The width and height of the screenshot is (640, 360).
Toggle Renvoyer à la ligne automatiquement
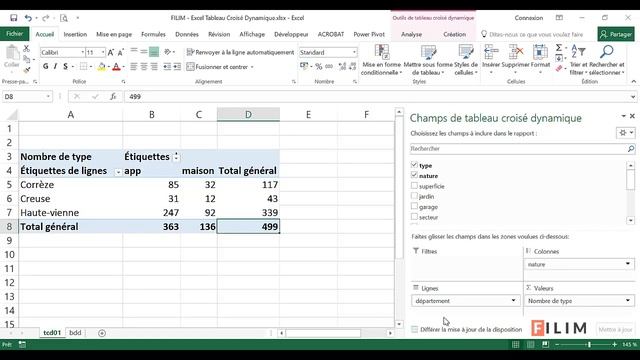tap(240, 52)
